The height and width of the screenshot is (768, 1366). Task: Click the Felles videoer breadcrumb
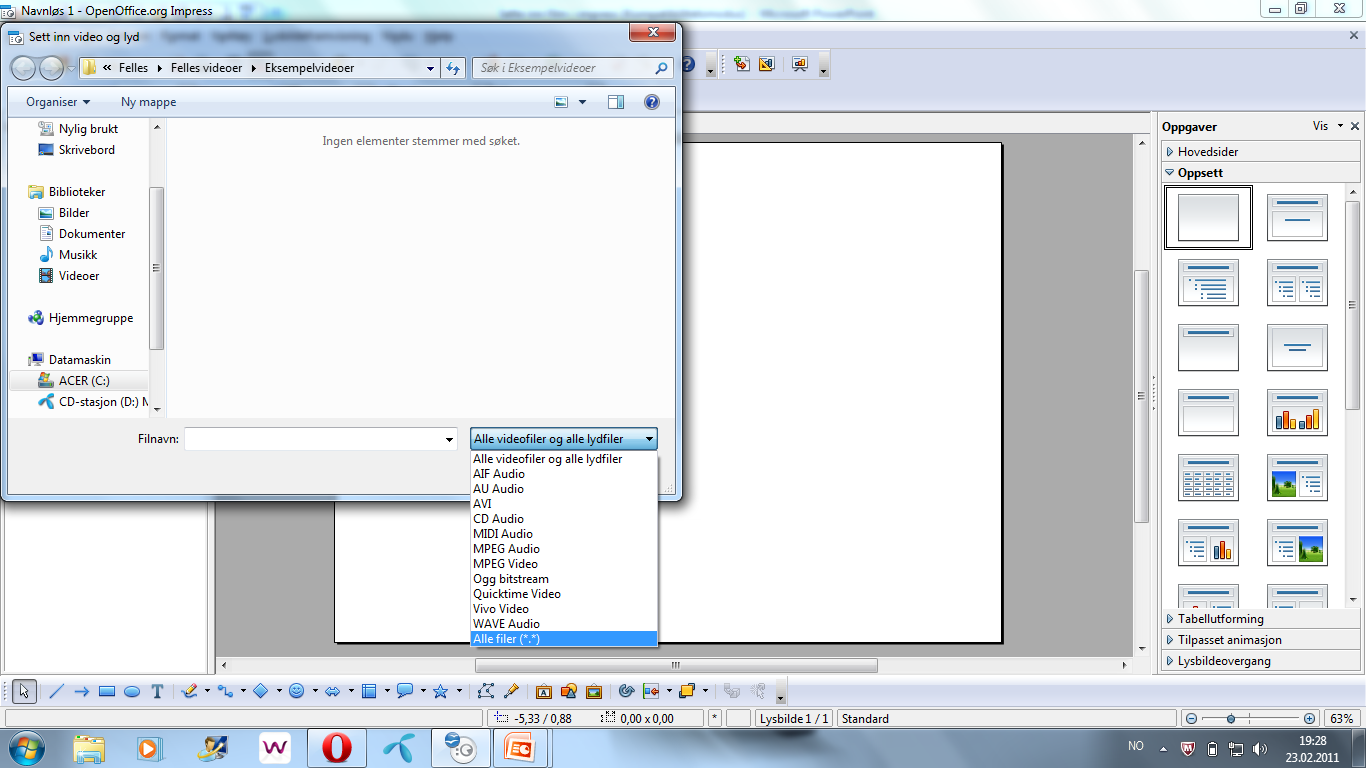click(207, 68)
